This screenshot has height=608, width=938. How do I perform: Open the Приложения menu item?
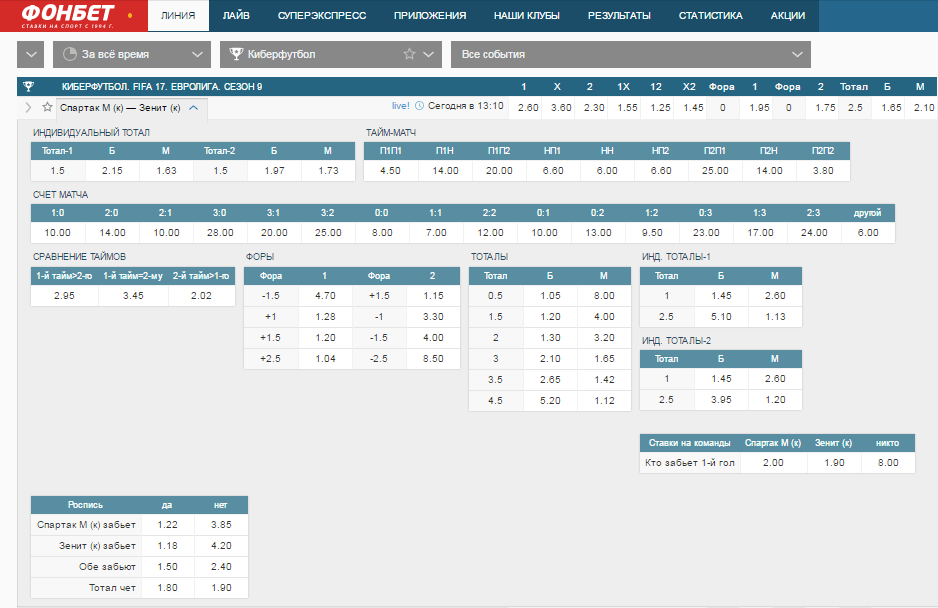430,16
